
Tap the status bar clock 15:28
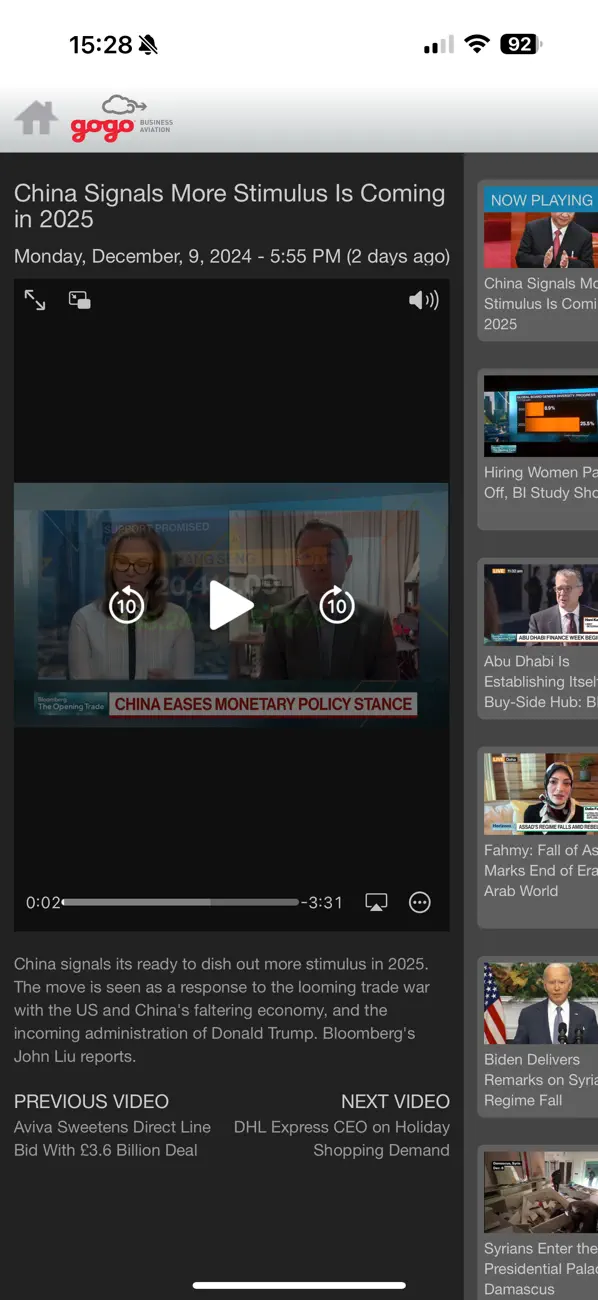point(100,45)
